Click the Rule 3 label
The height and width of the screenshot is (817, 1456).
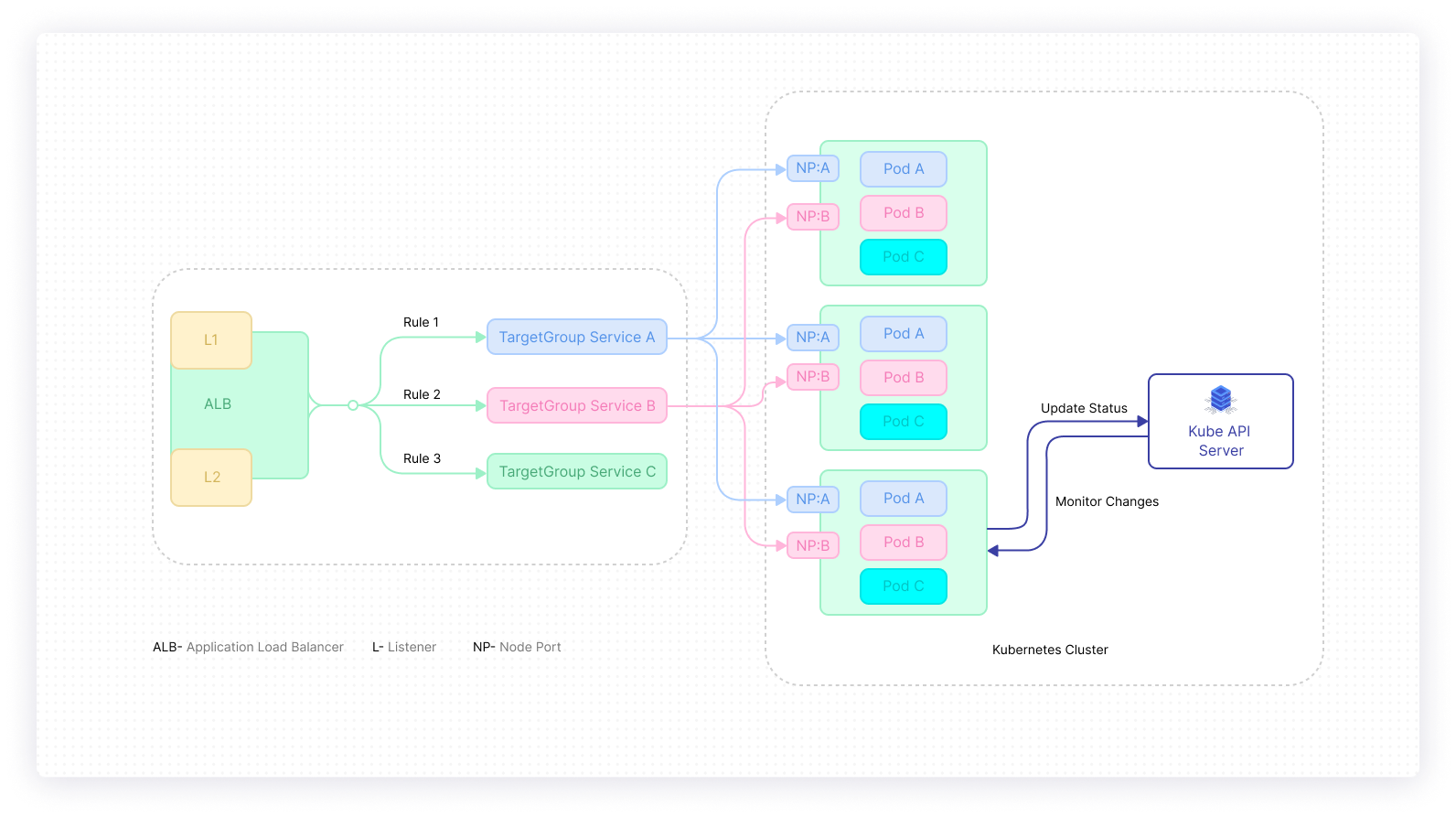click(422, 458)
